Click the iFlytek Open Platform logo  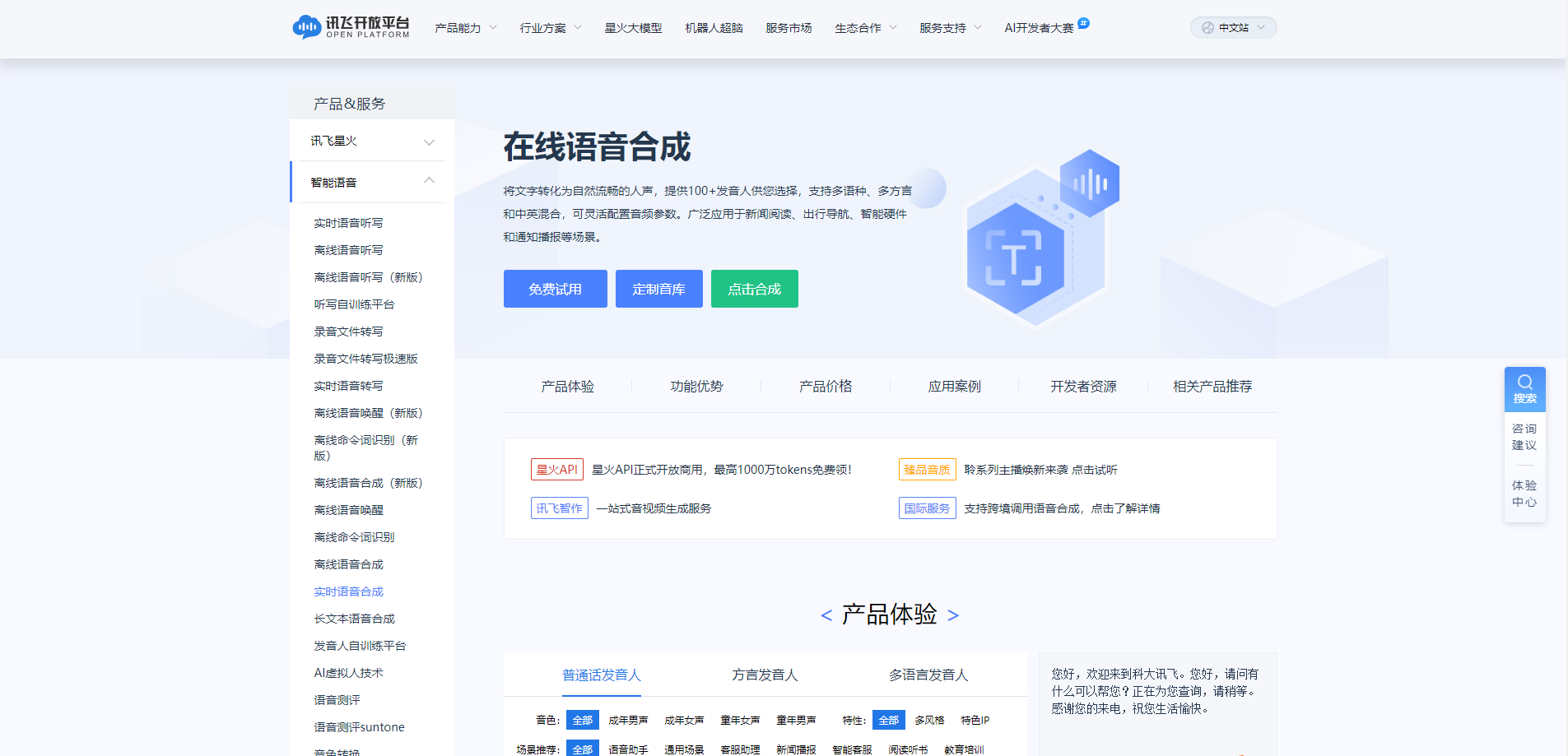pyautogui.click(x=351, y=27)
